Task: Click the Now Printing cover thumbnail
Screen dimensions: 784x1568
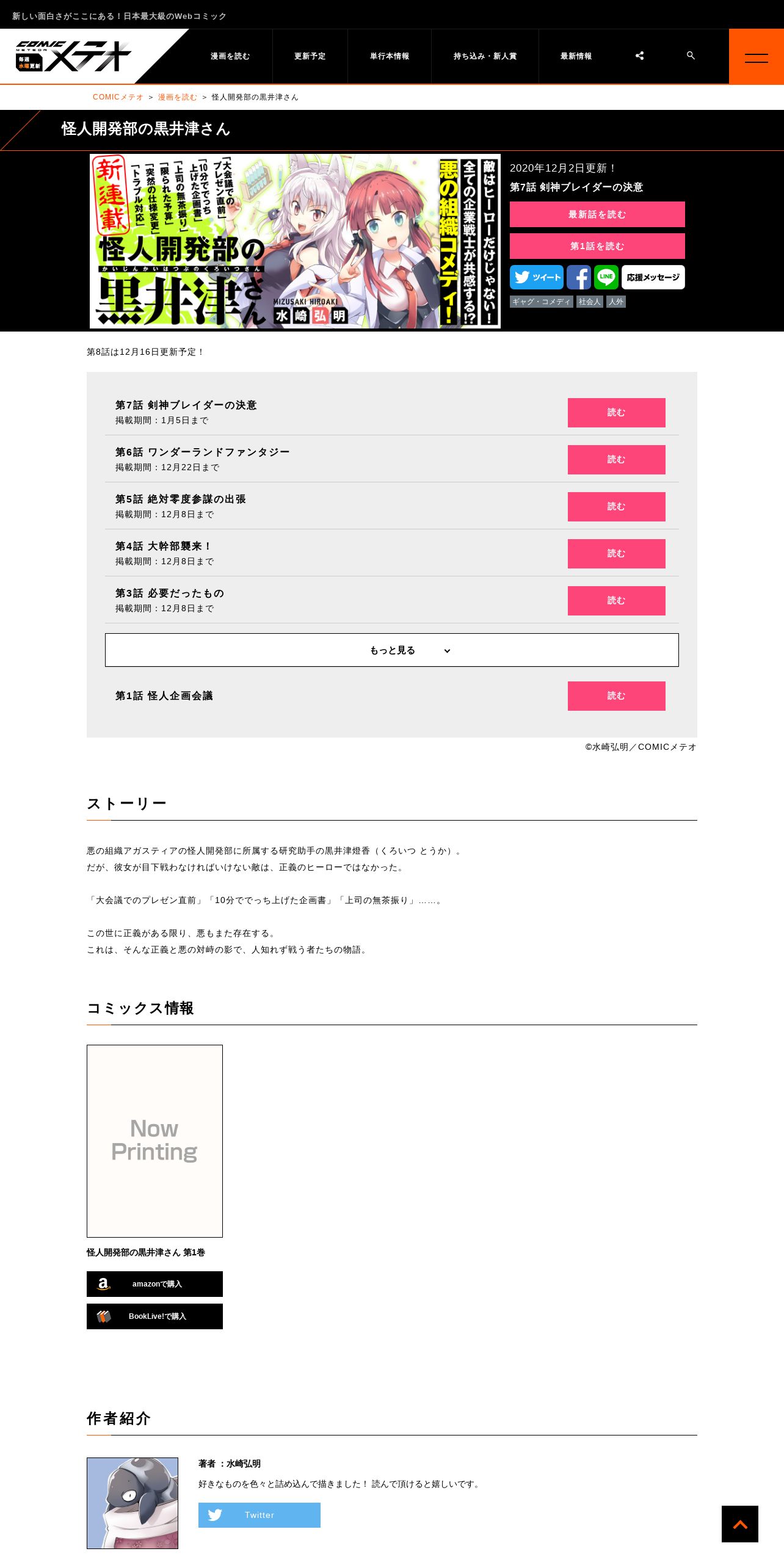Action: [154, 1141]
